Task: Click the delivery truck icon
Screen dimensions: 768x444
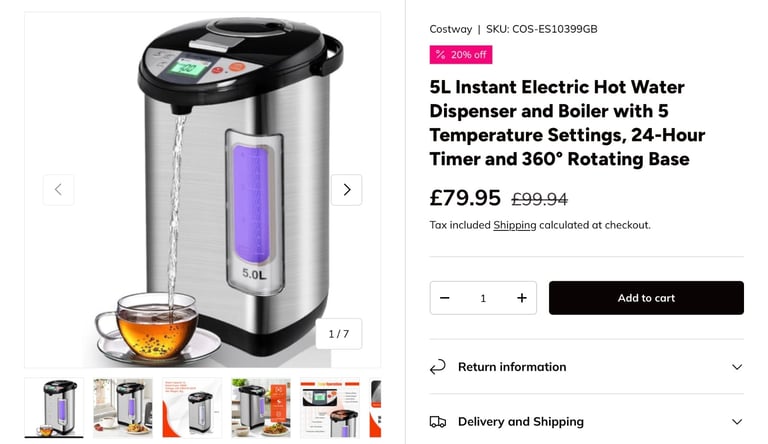Action: 438,421
